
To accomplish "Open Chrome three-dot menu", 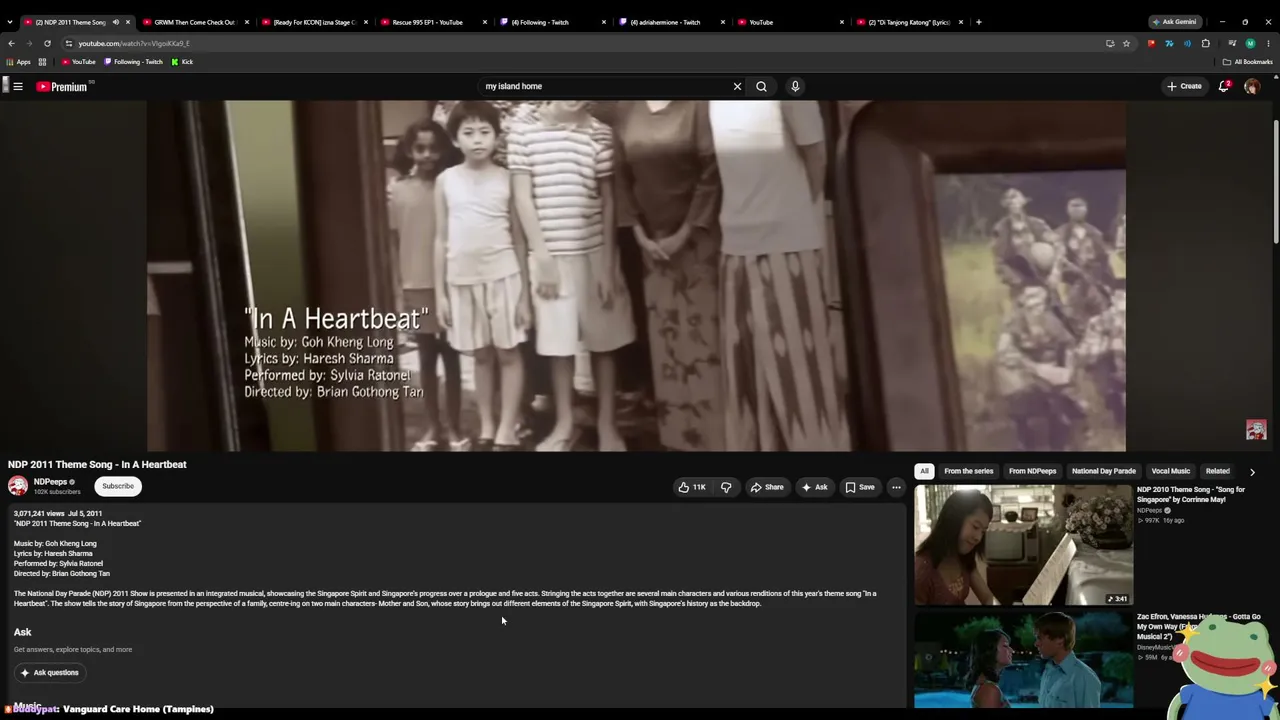I will click(x=1268, y=44).
